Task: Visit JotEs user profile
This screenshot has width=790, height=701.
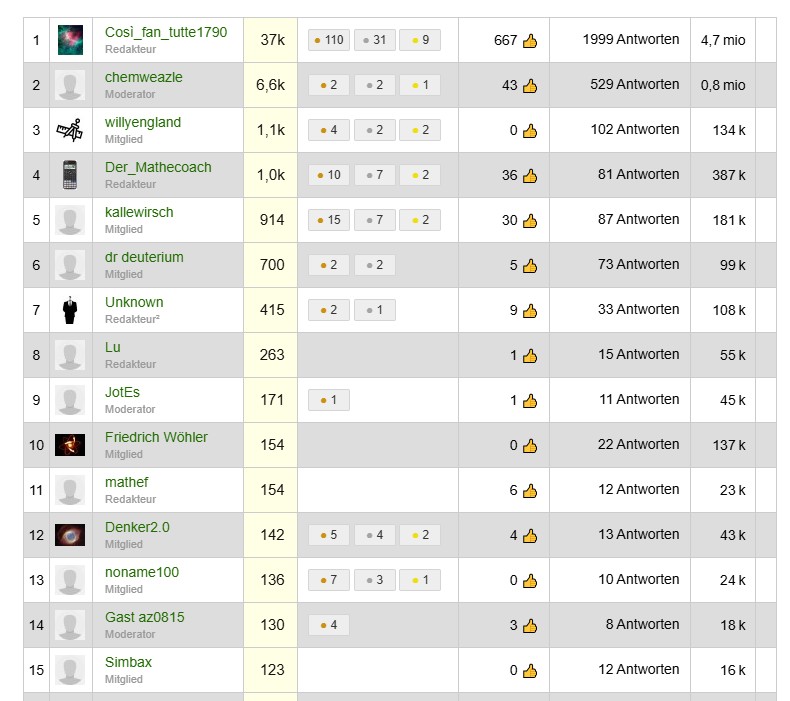Action: click(x=122, y=392)
